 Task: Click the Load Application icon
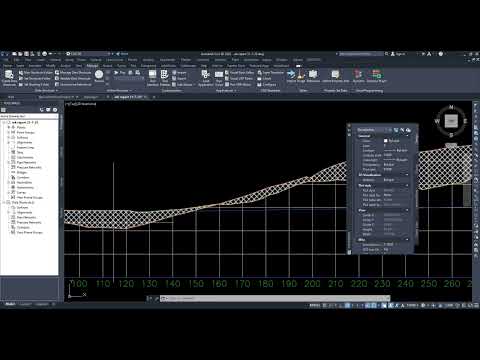pos(206,78)
